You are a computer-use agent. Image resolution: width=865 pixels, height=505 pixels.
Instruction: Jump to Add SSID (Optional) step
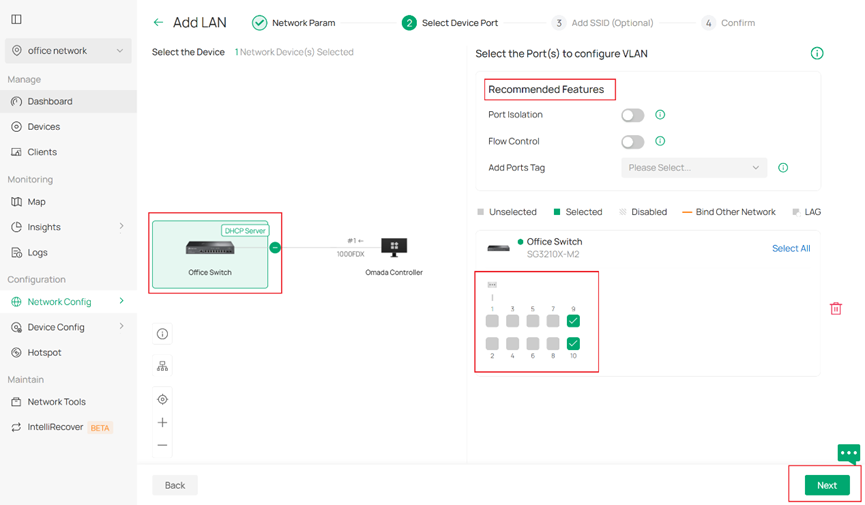602,23
